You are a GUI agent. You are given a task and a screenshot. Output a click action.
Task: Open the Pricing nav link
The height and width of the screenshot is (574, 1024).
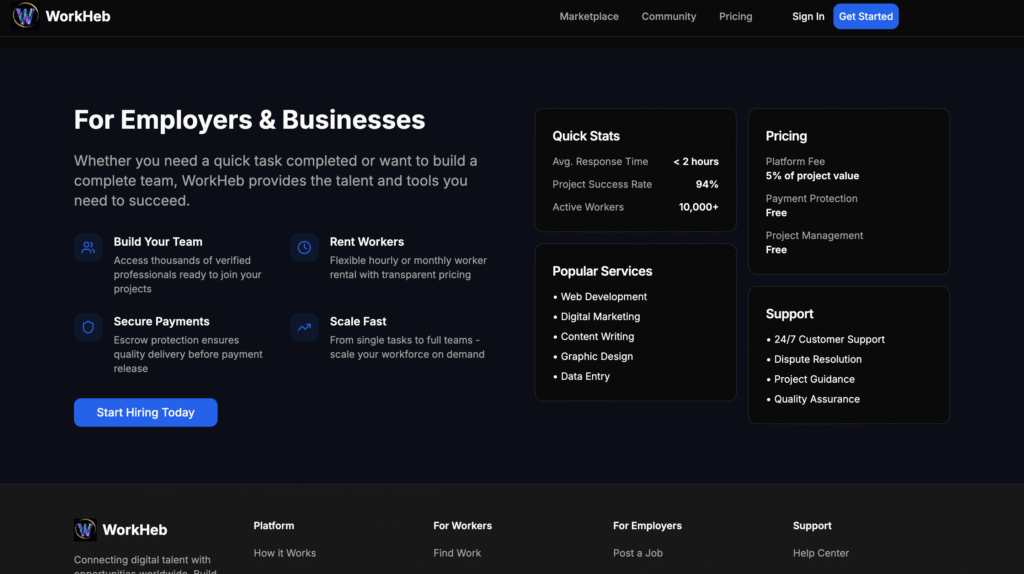[735, 17]
